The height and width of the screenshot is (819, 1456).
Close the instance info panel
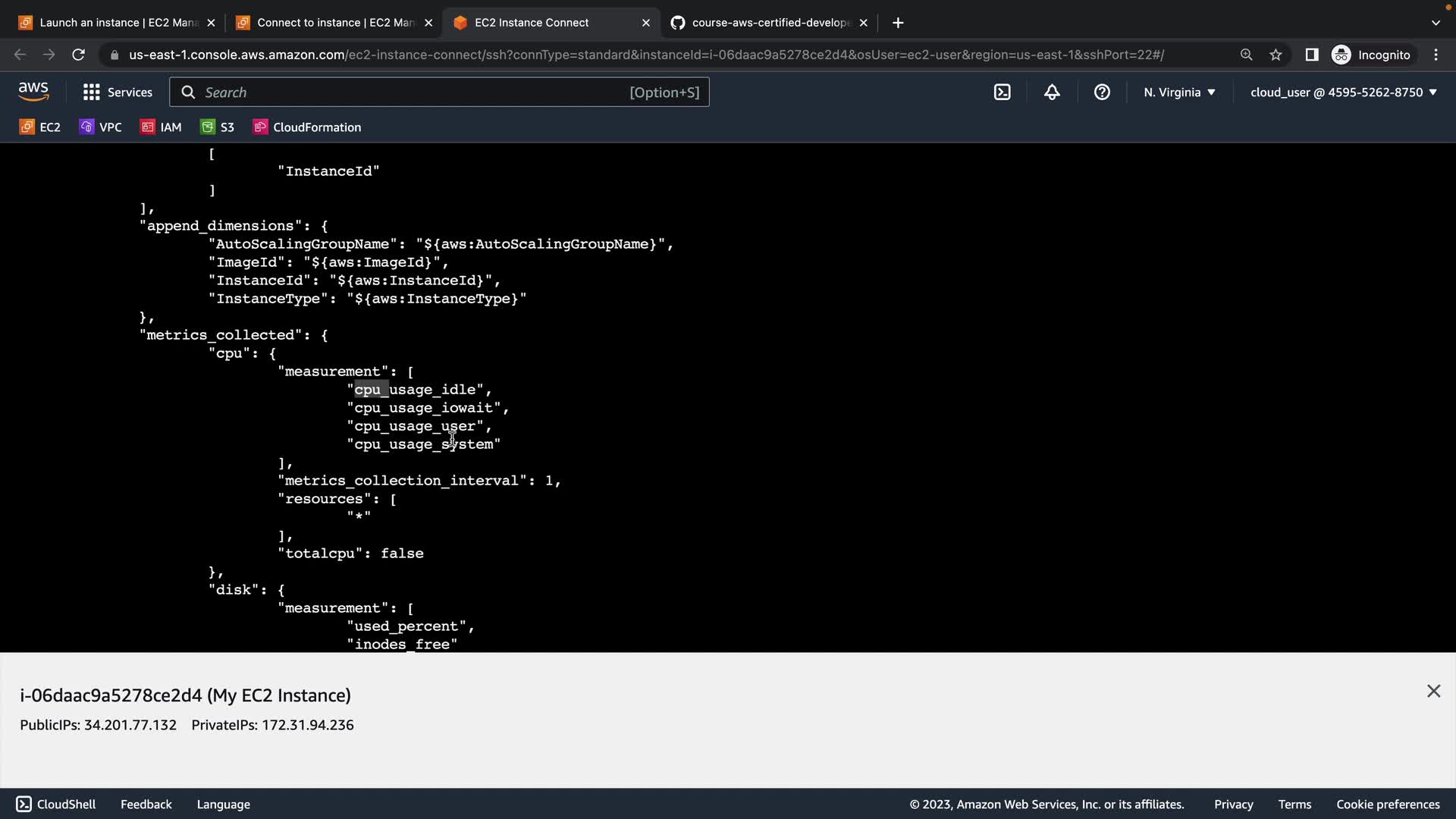[1433, 691]
